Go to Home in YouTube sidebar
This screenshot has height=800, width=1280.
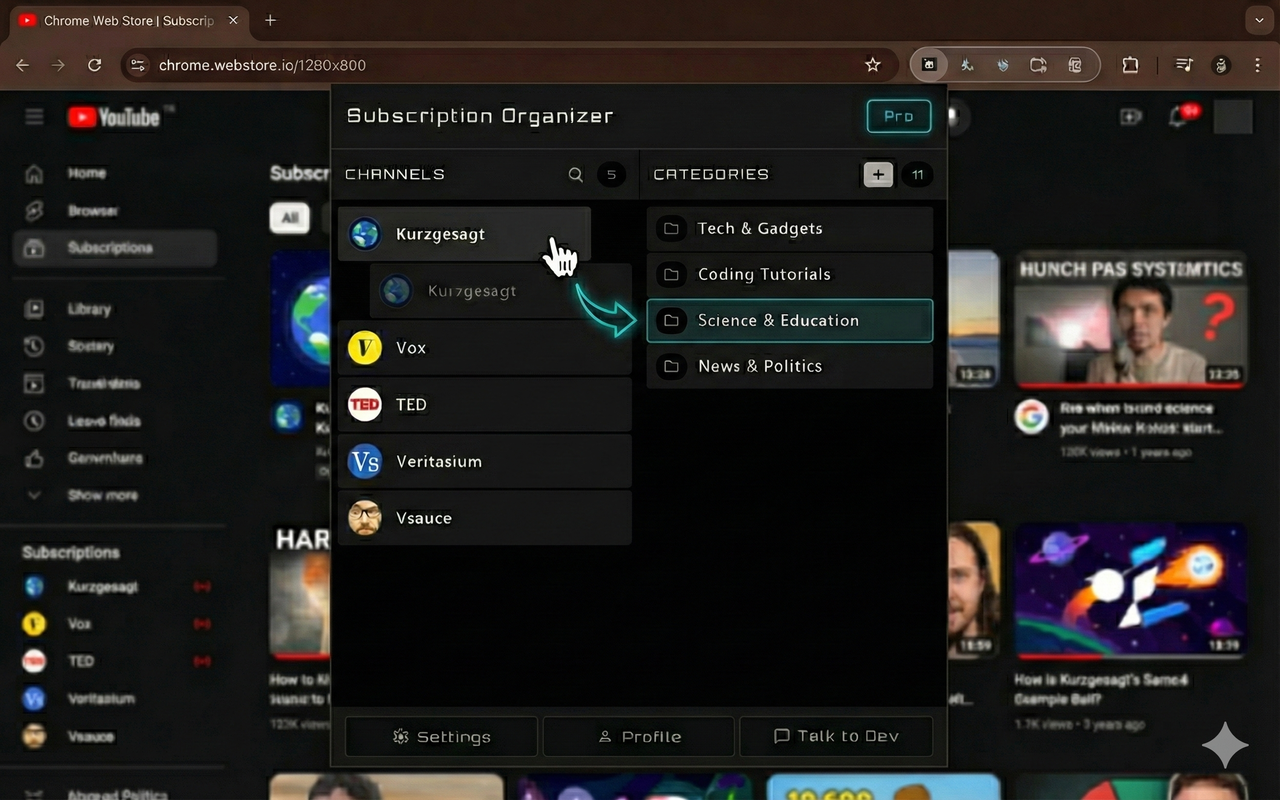coord(115,173)
